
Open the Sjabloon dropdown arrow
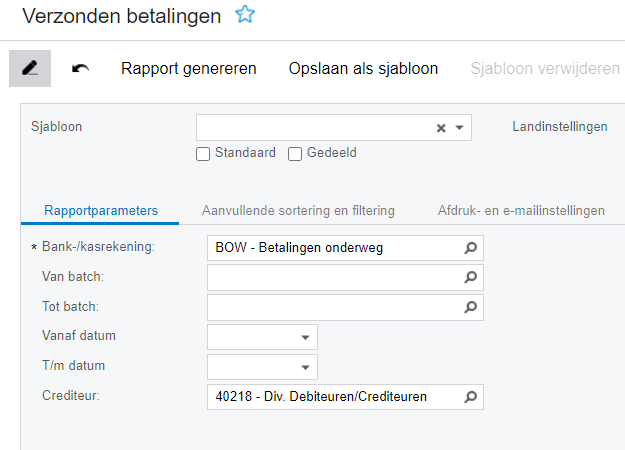[460, 128]
